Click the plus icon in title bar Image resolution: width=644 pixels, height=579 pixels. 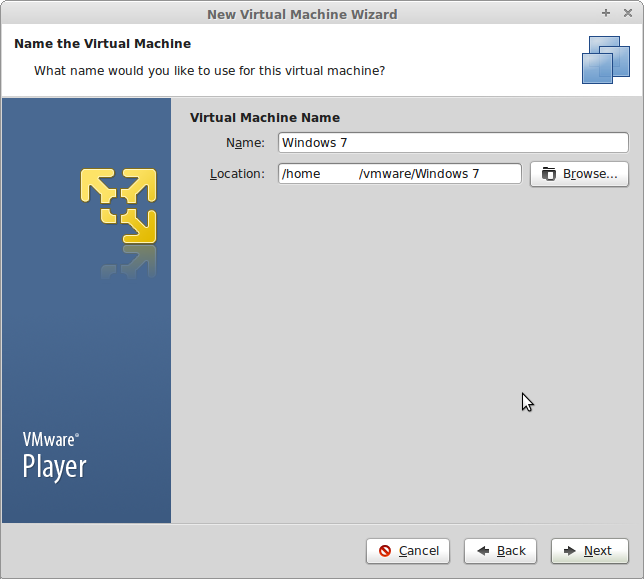tap(606, 13)
